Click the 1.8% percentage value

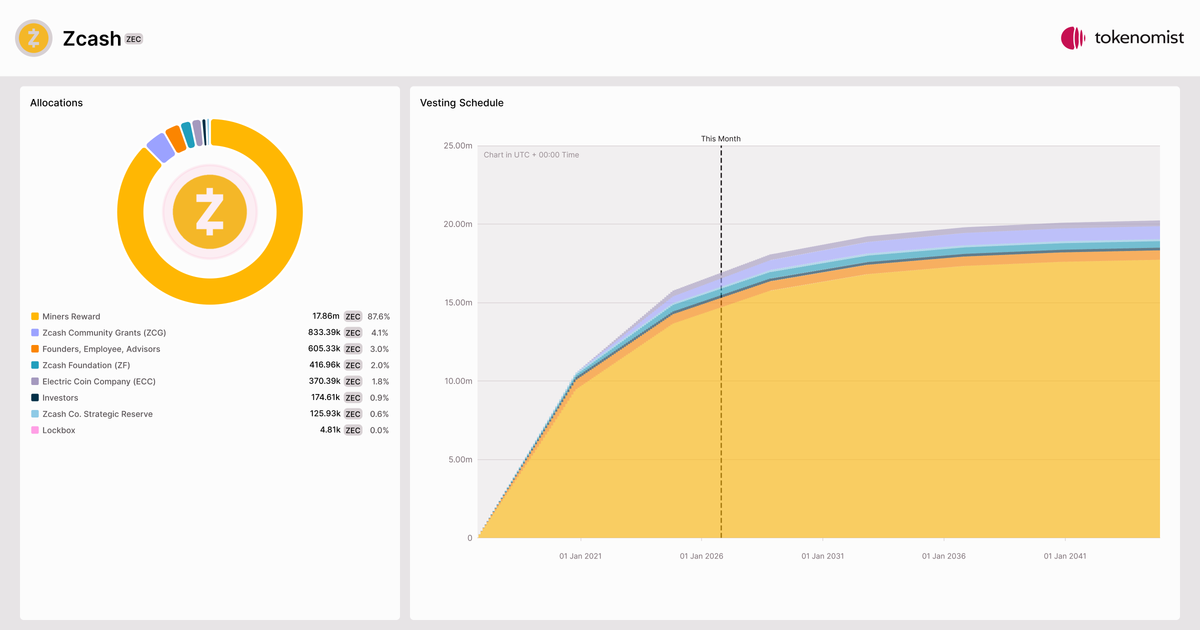[380, 381]
